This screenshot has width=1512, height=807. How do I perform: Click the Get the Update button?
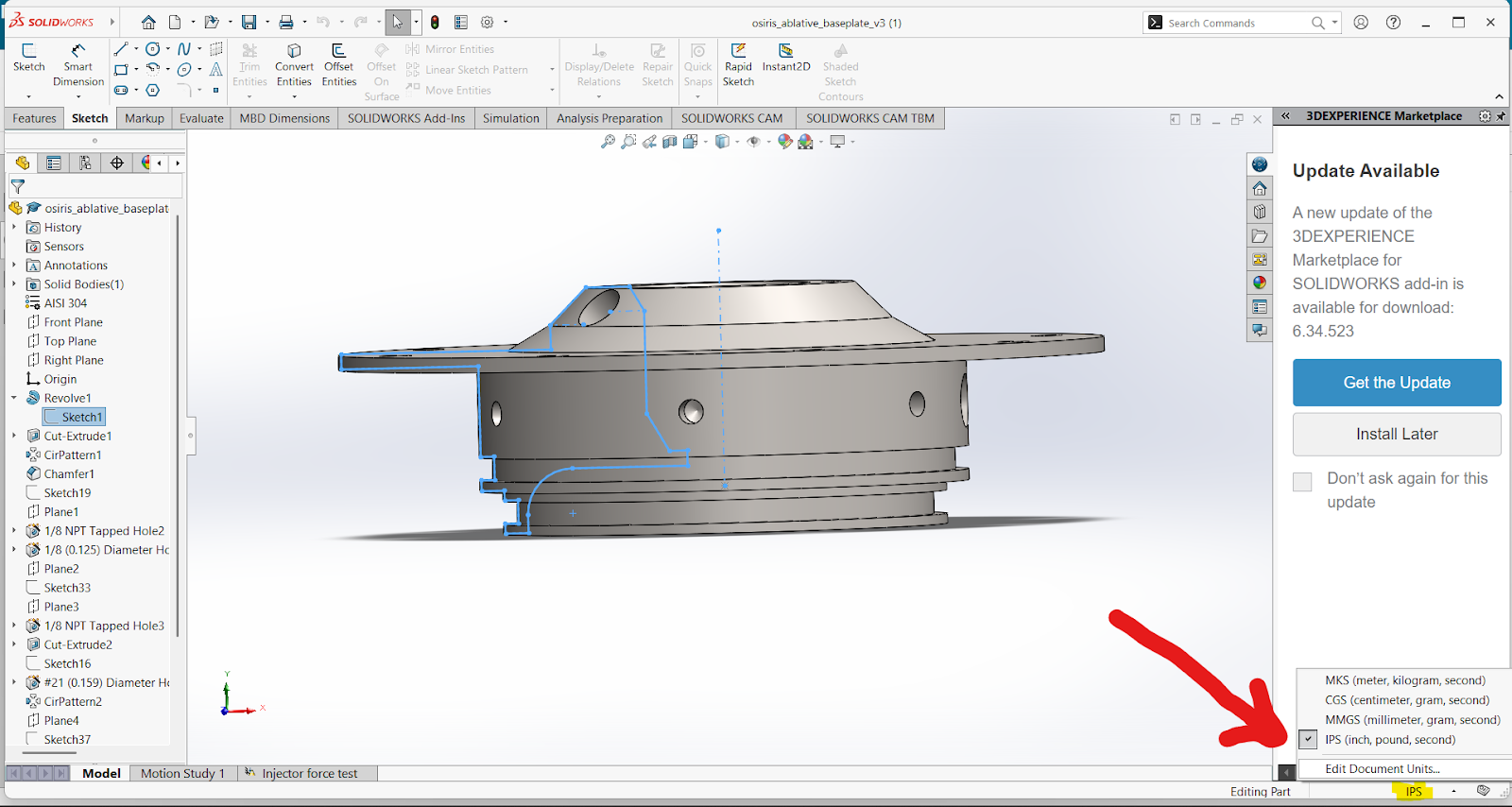pyautogui.click(x=1396, y=383)
